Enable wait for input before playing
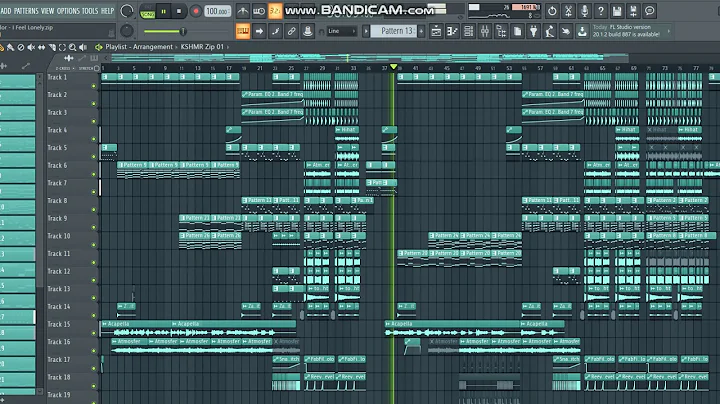Image resolution: width=720 pixels, height=404 pixels. (259, 11)
